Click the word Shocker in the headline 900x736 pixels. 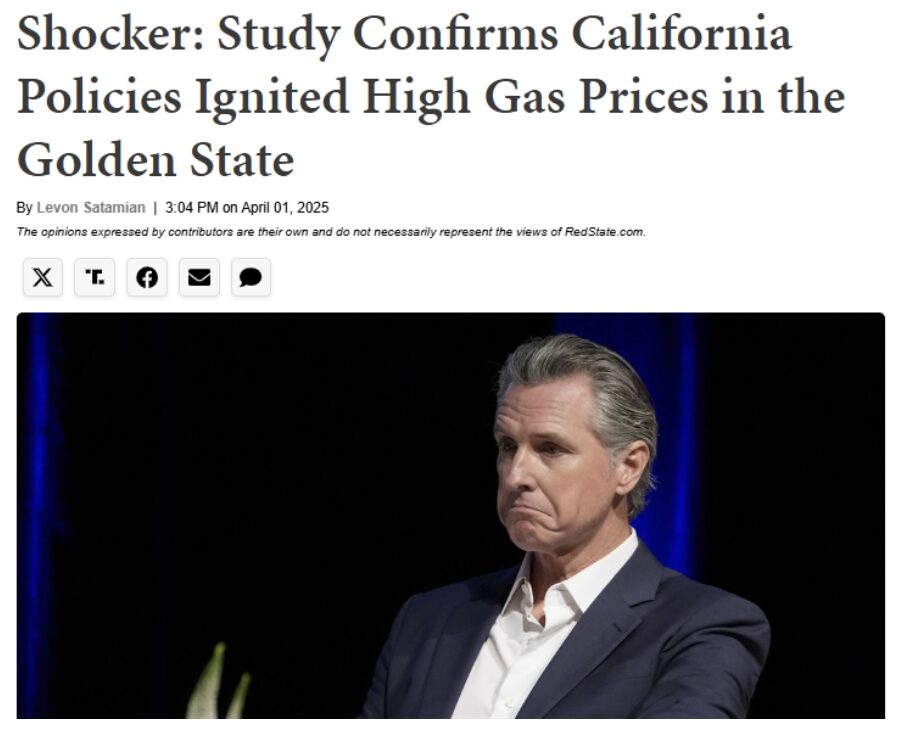pos(110,34)
